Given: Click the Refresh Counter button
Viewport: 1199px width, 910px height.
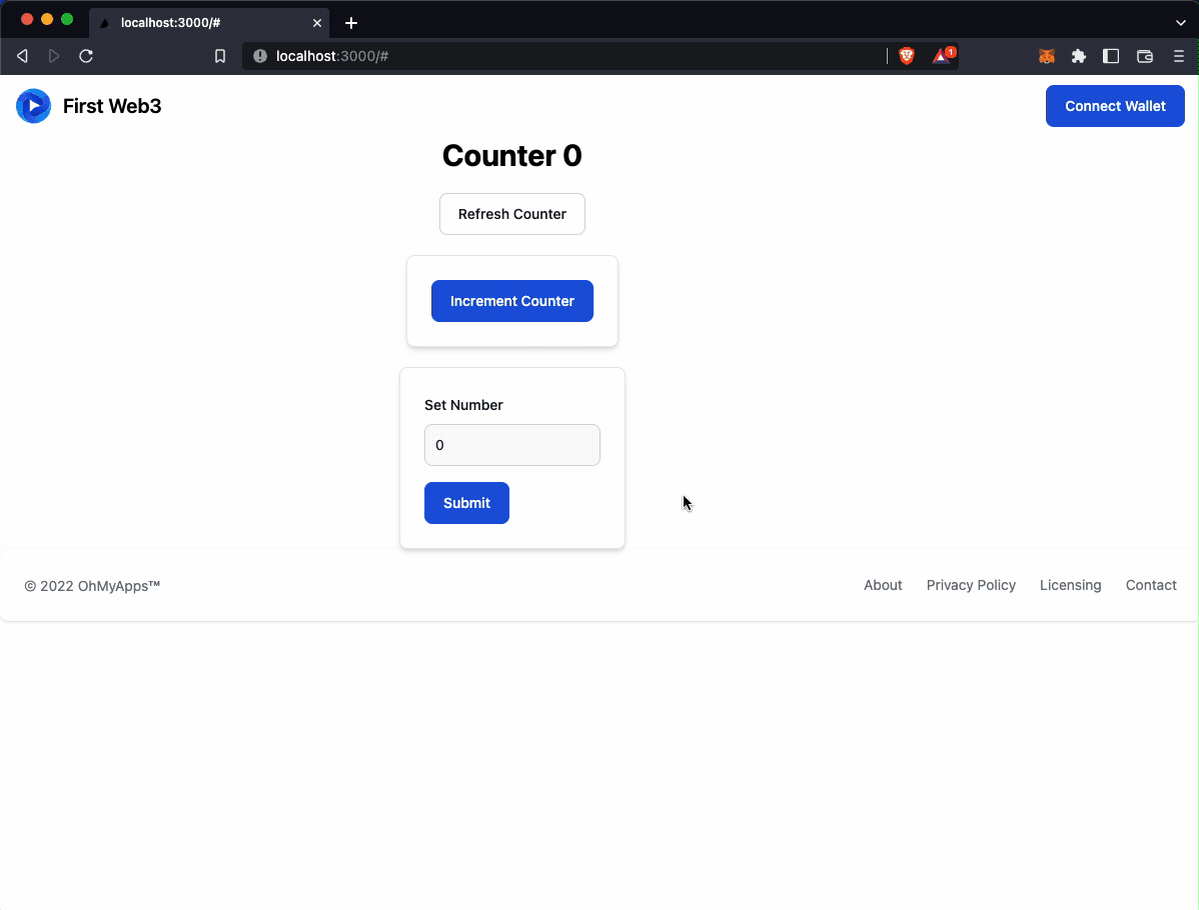Looking at the screenshot, I should click(512, 214).
